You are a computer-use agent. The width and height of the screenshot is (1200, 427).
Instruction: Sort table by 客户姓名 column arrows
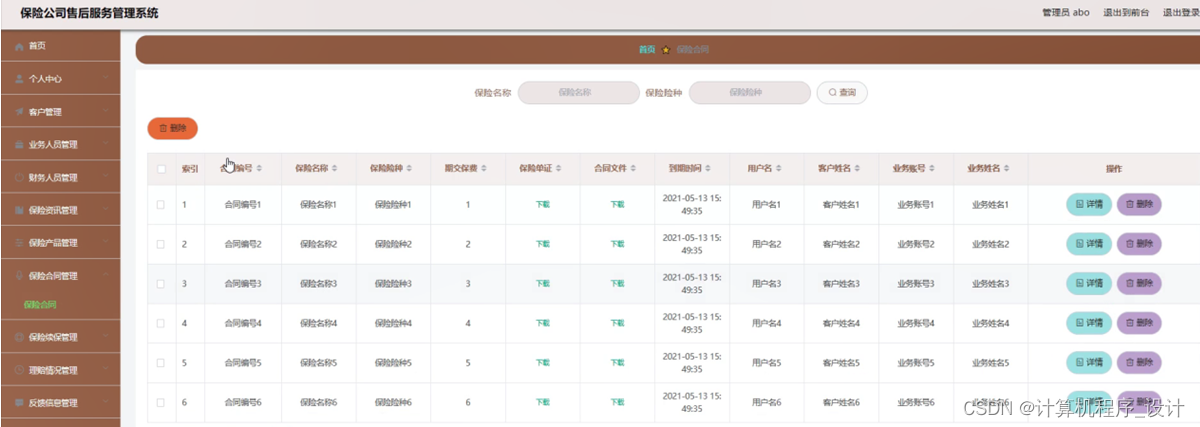click(x=858, y=169)
